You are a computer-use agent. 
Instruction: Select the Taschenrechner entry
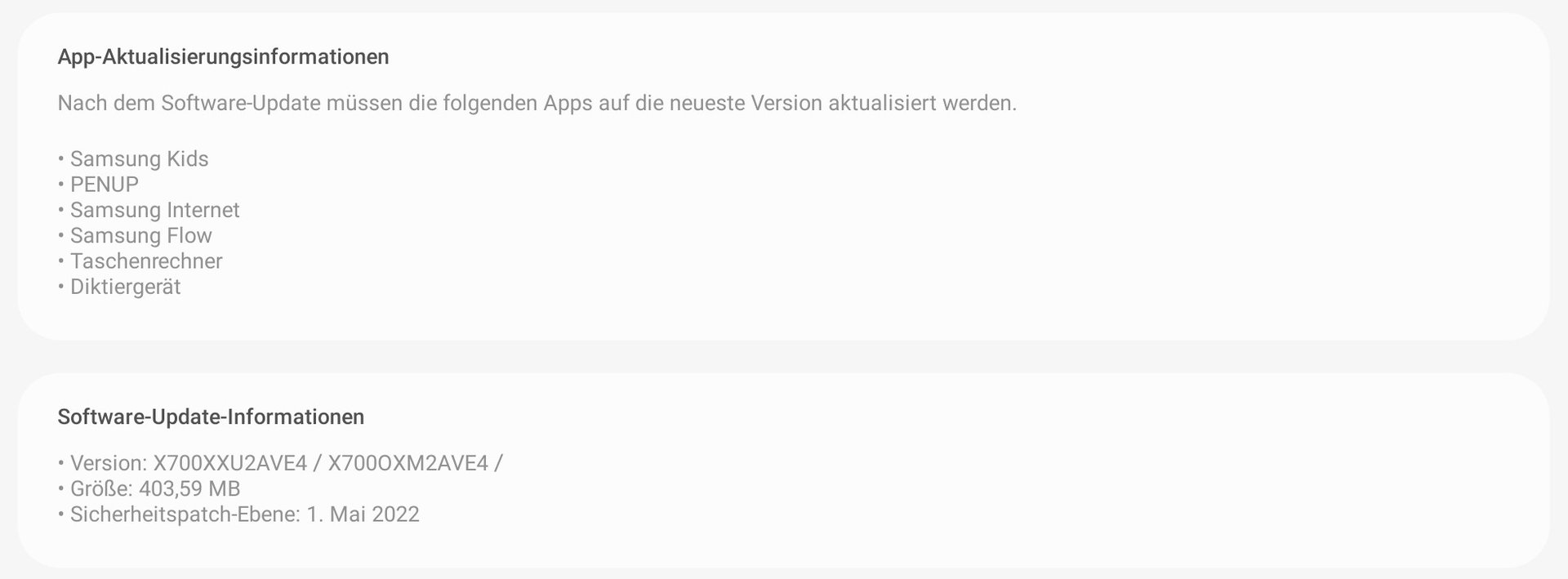pos(140,261)
